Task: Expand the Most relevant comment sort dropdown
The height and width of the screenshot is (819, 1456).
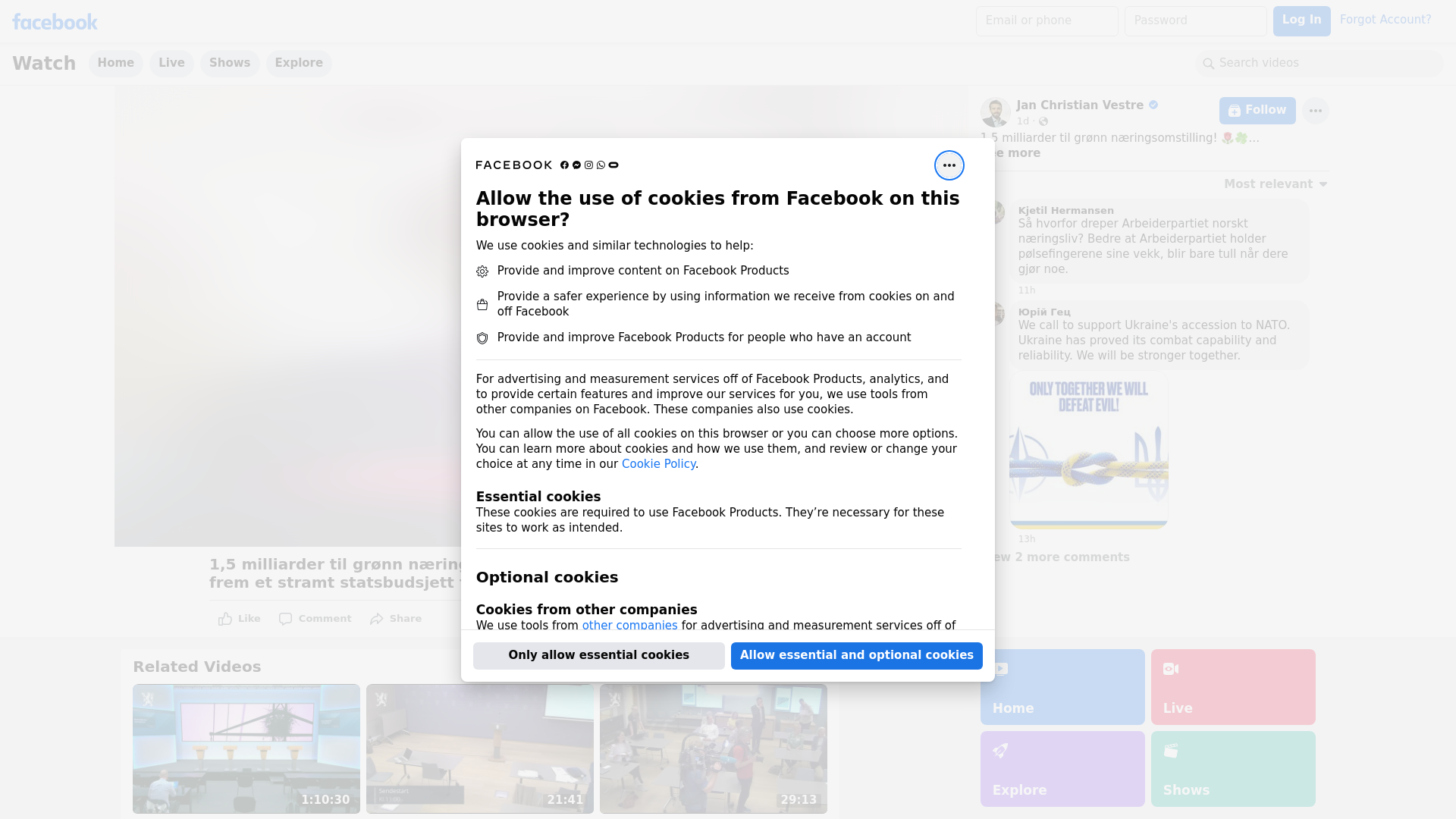Action: 1276,184
